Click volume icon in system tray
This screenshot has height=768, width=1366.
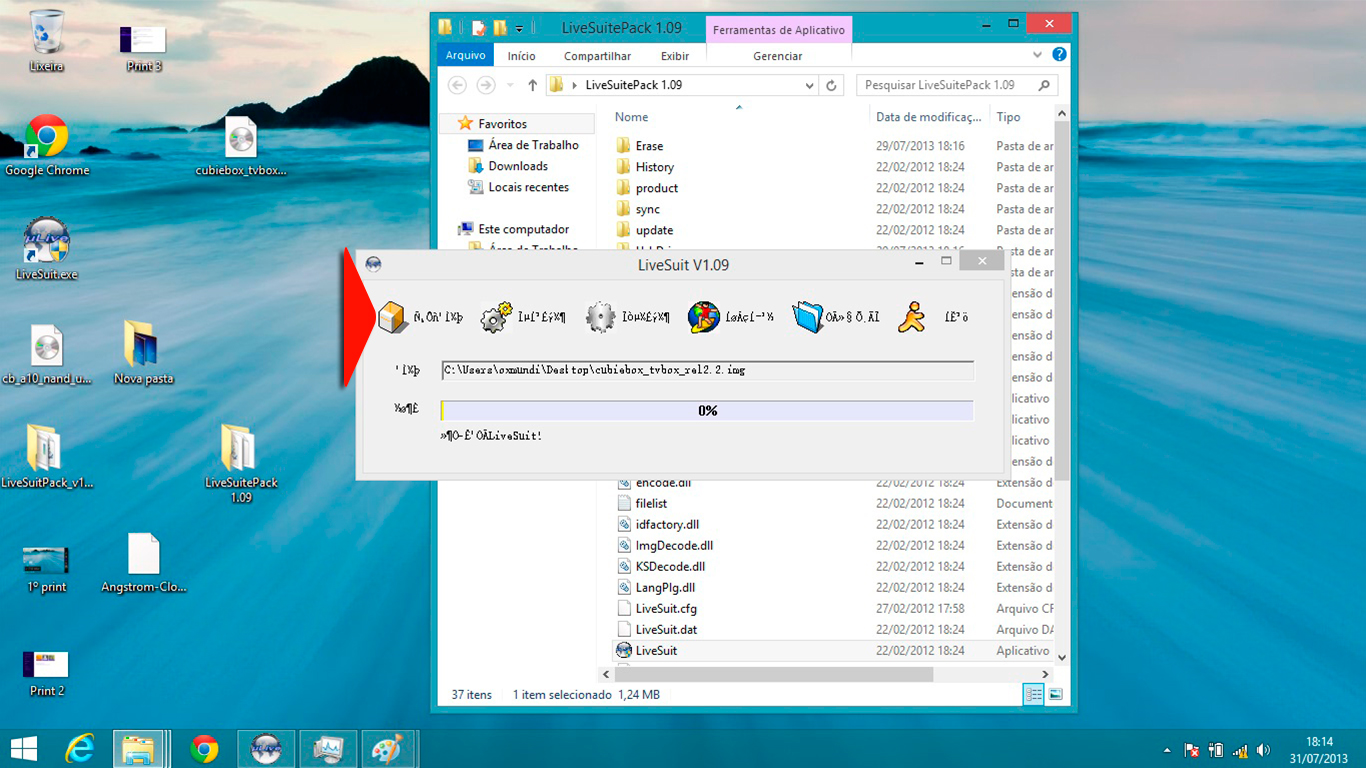coord(1263,750)
